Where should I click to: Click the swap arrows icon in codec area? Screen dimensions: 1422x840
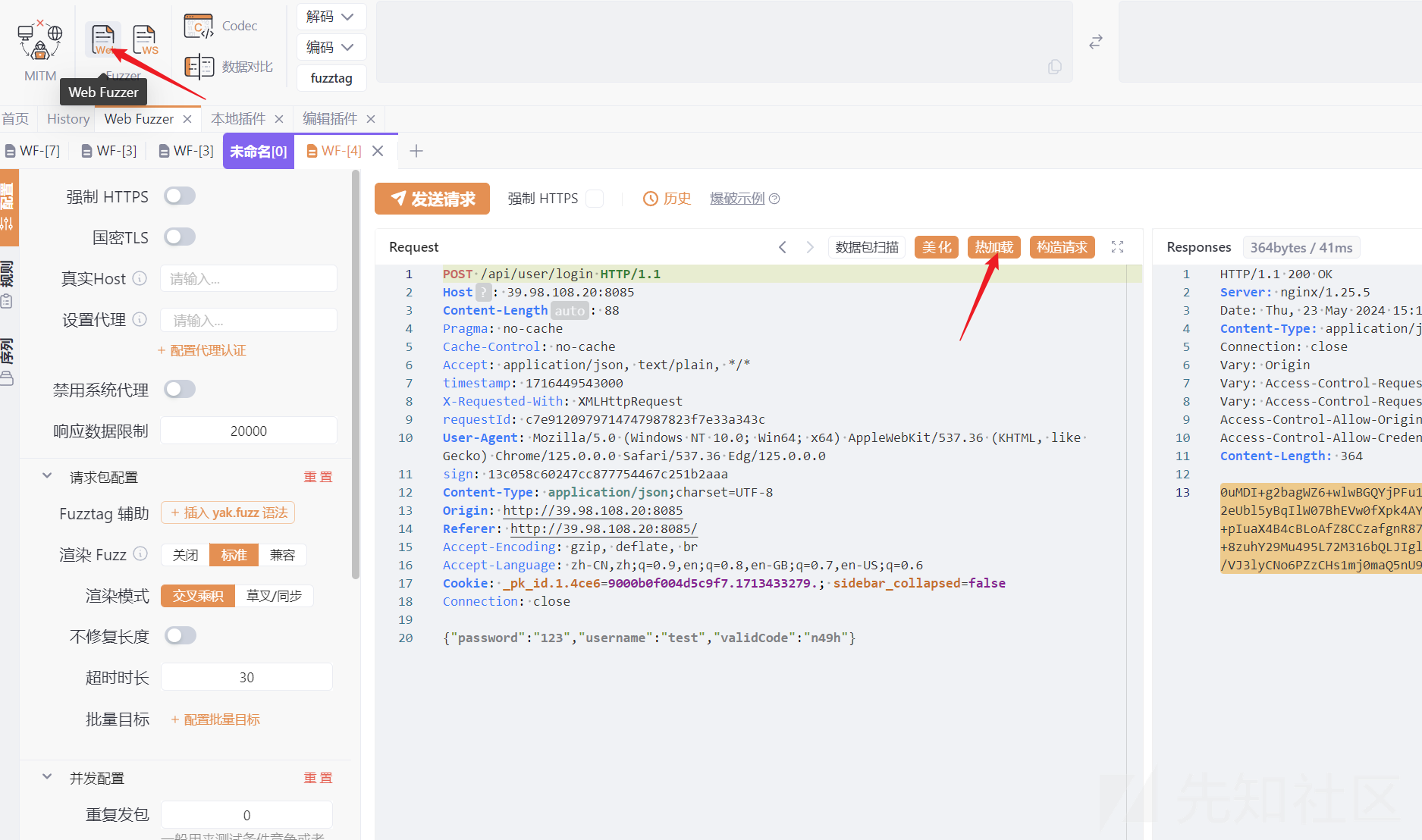click(1095, 42)
